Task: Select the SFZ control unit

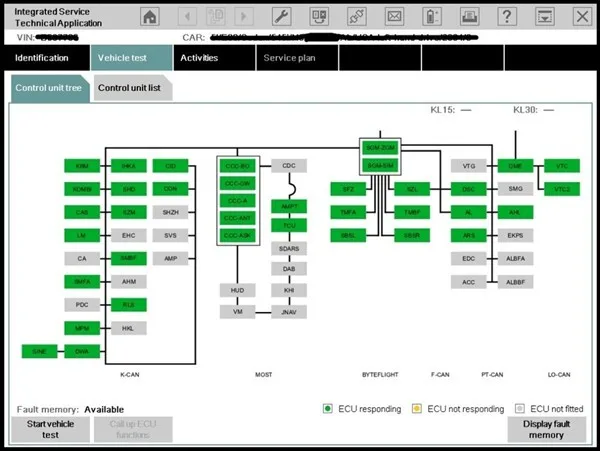Action: pos(348,189)
